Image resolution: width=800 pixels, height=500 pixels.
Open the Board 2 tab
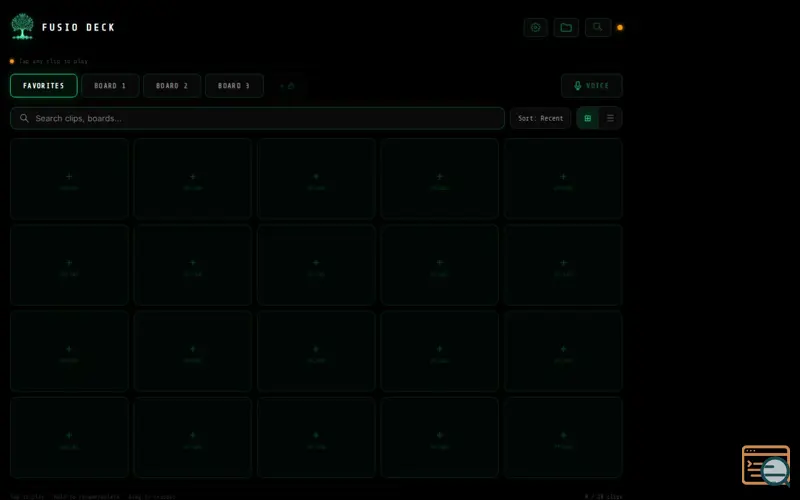(172, 86)
